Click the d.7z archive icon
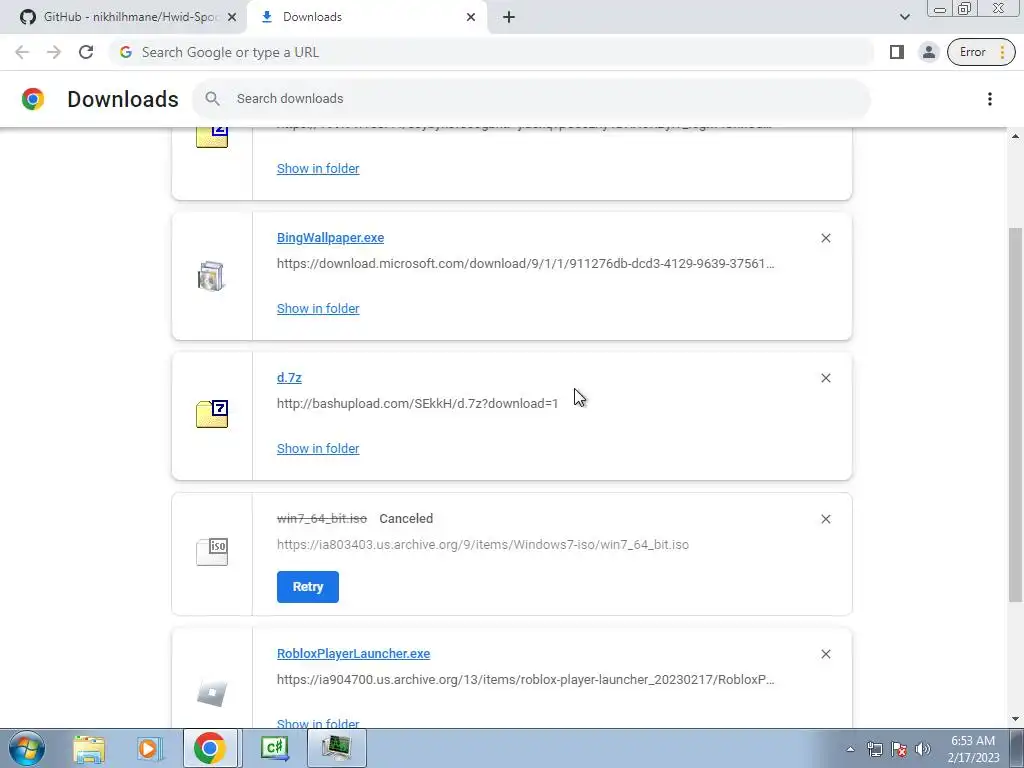Image resolution: width=1024 pixels, height=768 pixels. [212, 414]
